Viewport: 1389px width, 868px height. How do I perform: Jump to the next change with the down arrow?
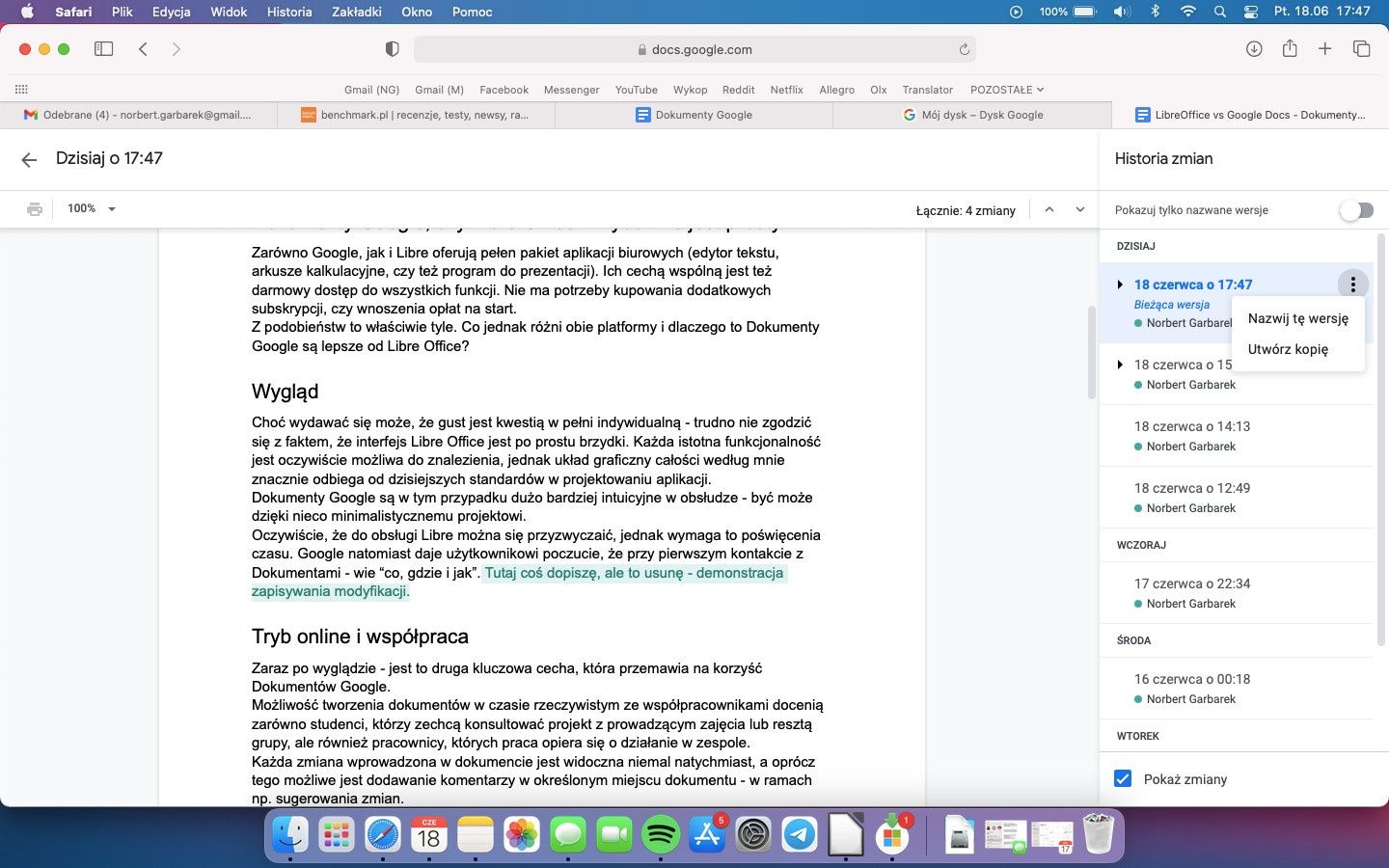(1080, 209)
